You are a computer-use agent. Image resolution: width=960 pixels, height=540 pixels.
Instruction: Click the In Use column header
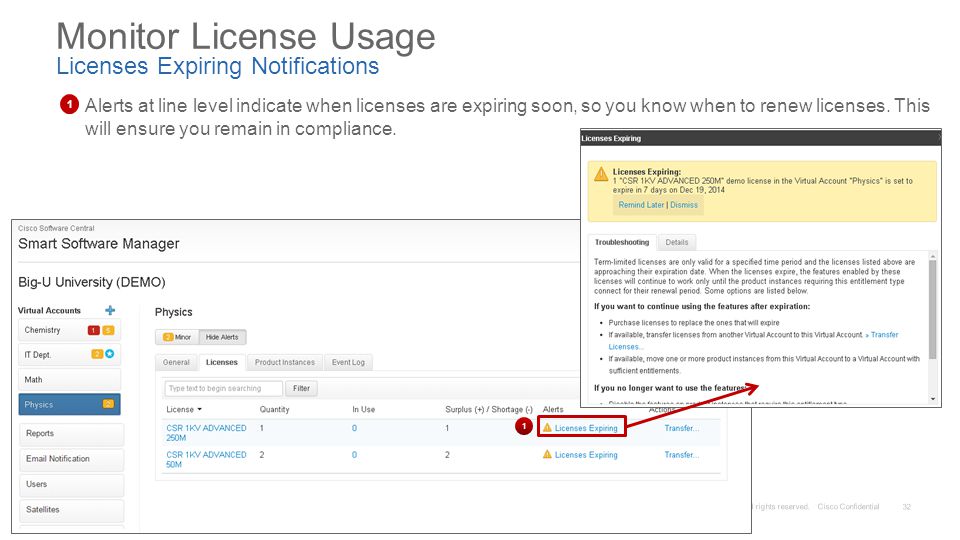[364, 410]
